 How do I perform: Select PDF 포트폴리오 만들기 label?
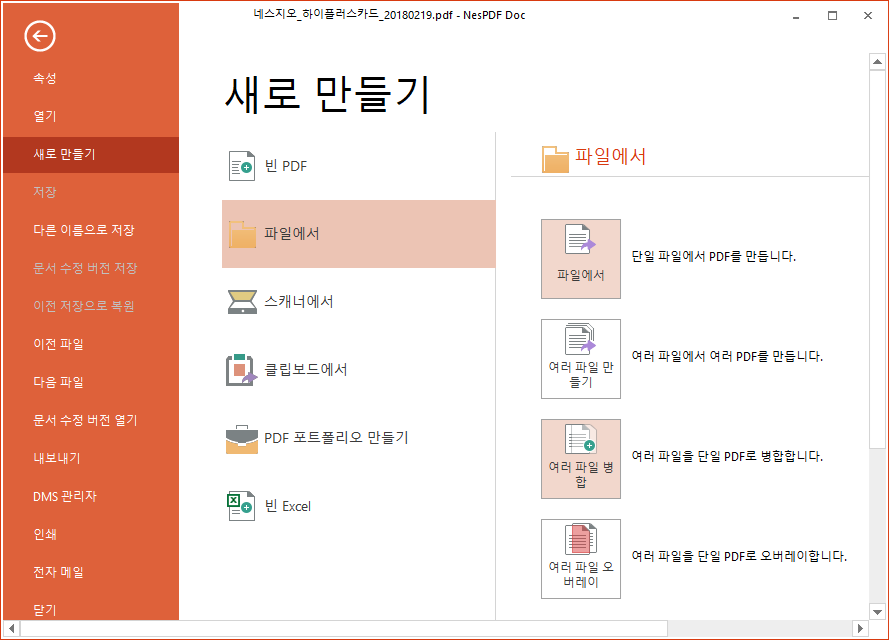click(x=336, y=438)
